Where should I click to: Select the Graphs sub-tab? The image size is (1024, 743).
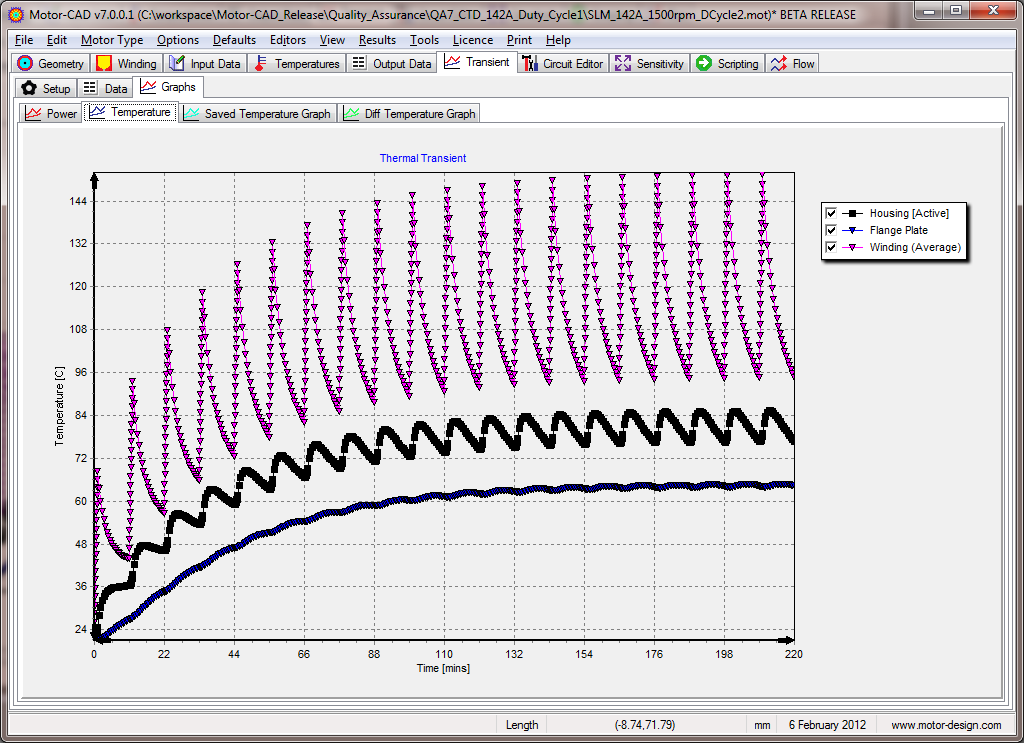click(x=168, y=87)
